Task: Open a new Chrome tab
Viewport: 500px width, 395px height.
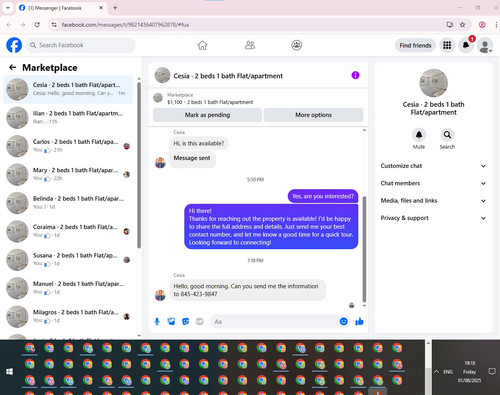Action: click(115, 8)
